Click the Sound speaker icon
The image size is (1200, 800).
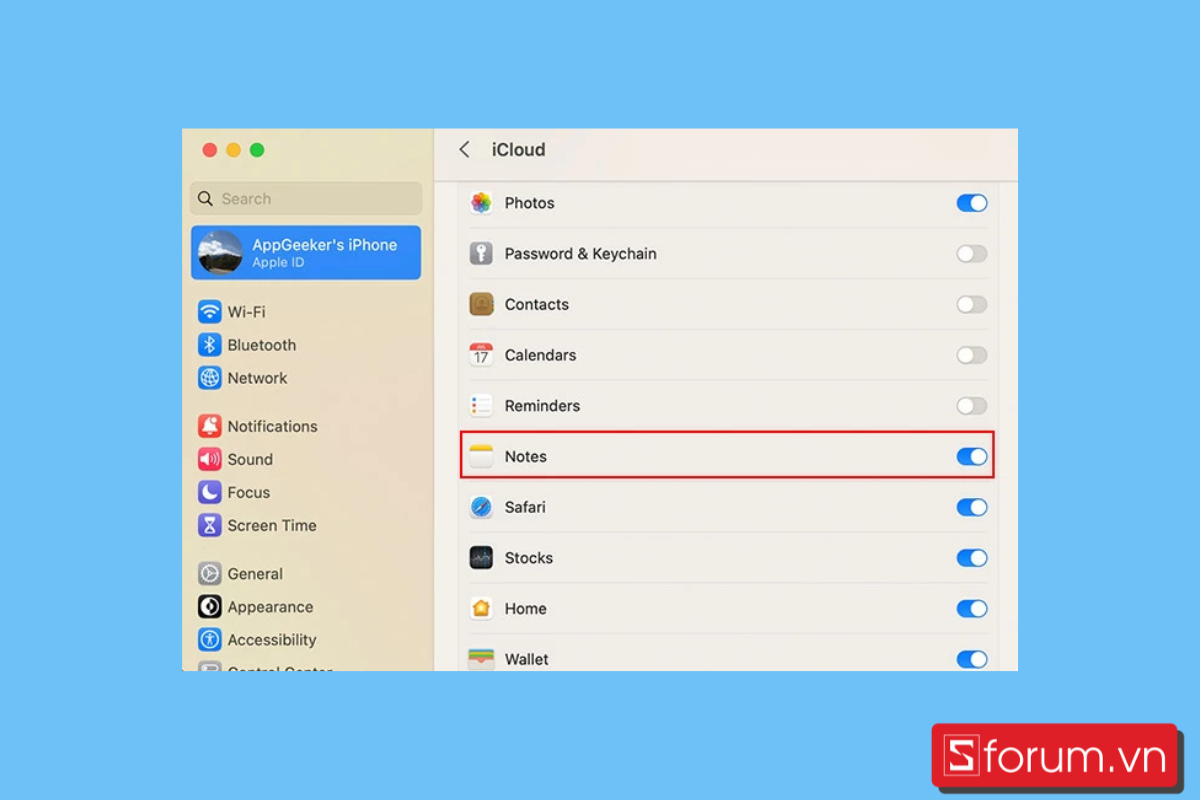click(x=209, y=459)
